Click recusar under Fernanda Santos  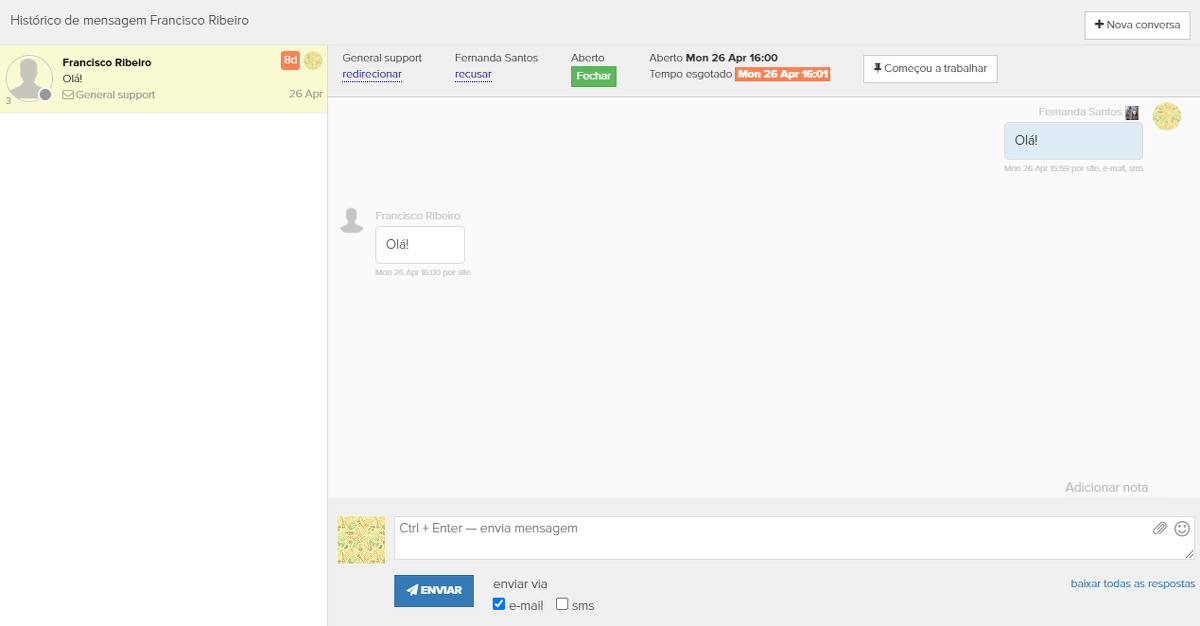tap(473, 75)
